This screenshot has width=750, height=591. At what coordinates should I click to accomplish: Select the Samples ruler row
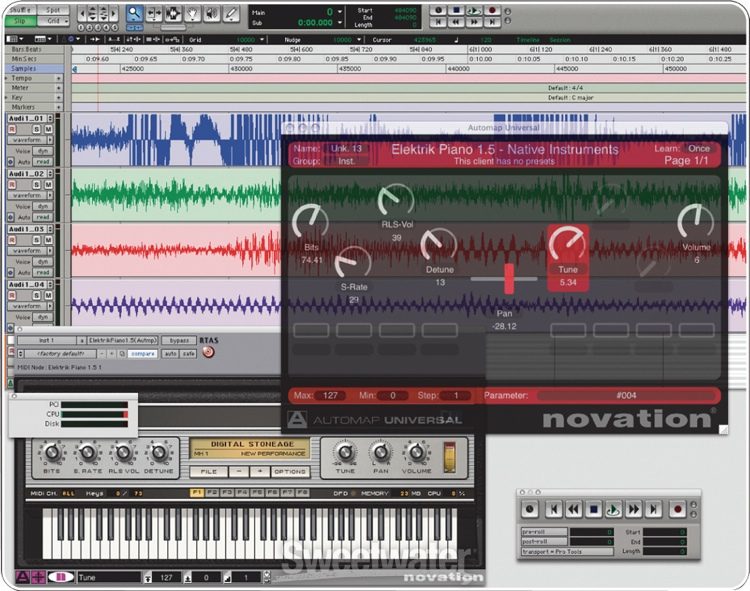tap(34, 69)
